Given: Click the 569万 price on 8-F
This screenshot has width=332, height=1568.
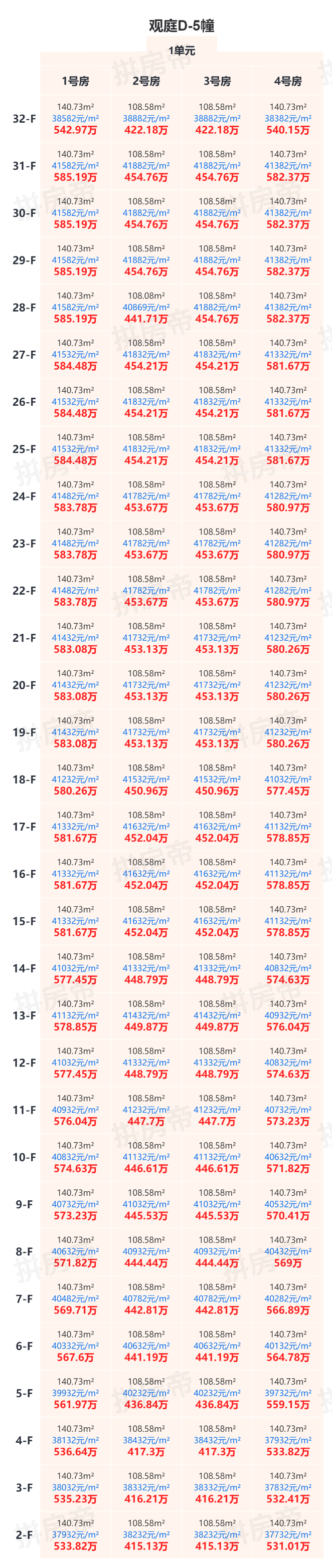Looking at the screenshot, I should pyautogui.click(x=287, y=1263).
